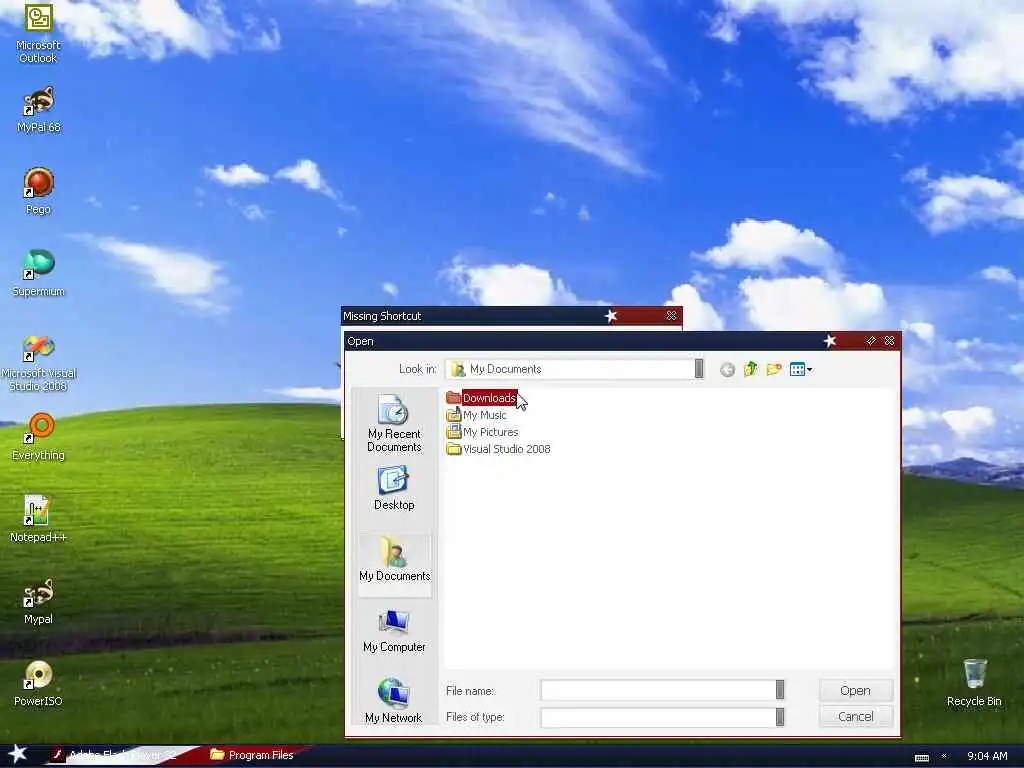Open the View Menu icon dropdown
Image resolution: width=1024 pixels, height=768 pixels.
pos(801,370)
